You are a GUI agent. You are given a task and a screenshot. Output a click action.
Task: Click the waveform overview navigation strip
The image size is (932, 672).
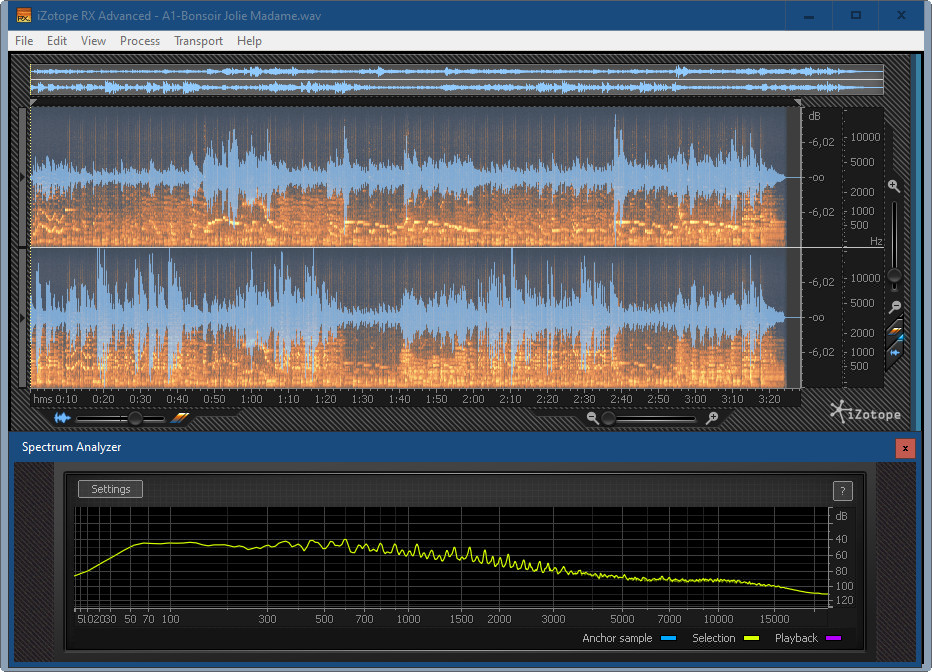(x=456, y=80)
